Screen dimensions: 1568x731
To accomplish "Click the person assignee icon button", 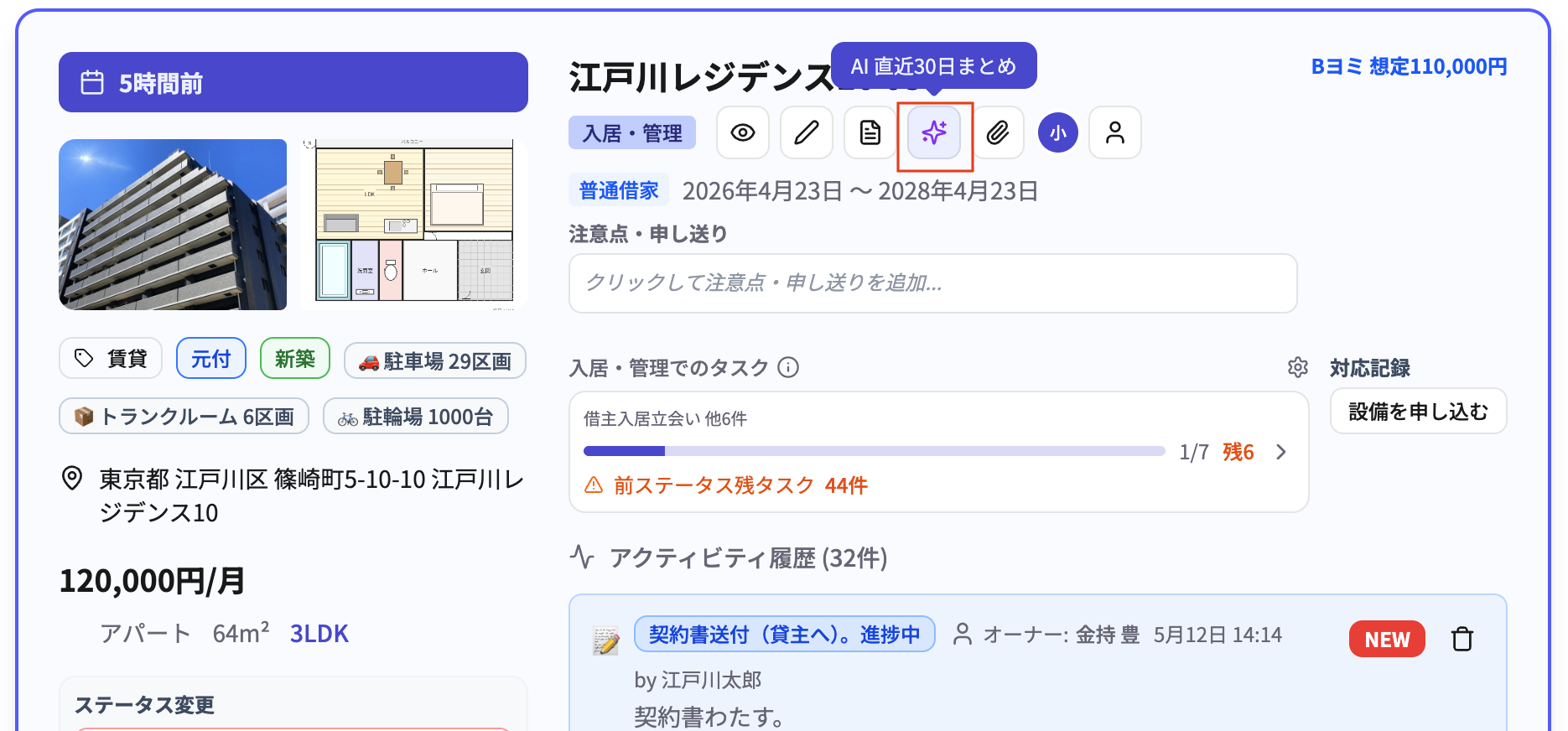I will click(1115, 132).
